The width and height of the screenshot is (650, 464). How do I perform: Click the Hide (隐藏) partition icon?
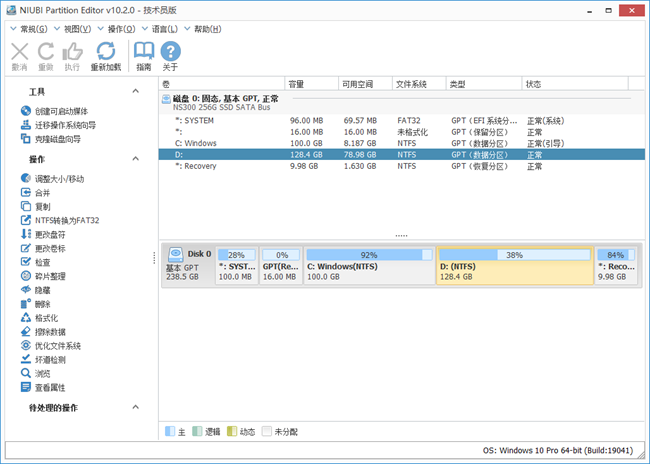[x=26, y=289]
